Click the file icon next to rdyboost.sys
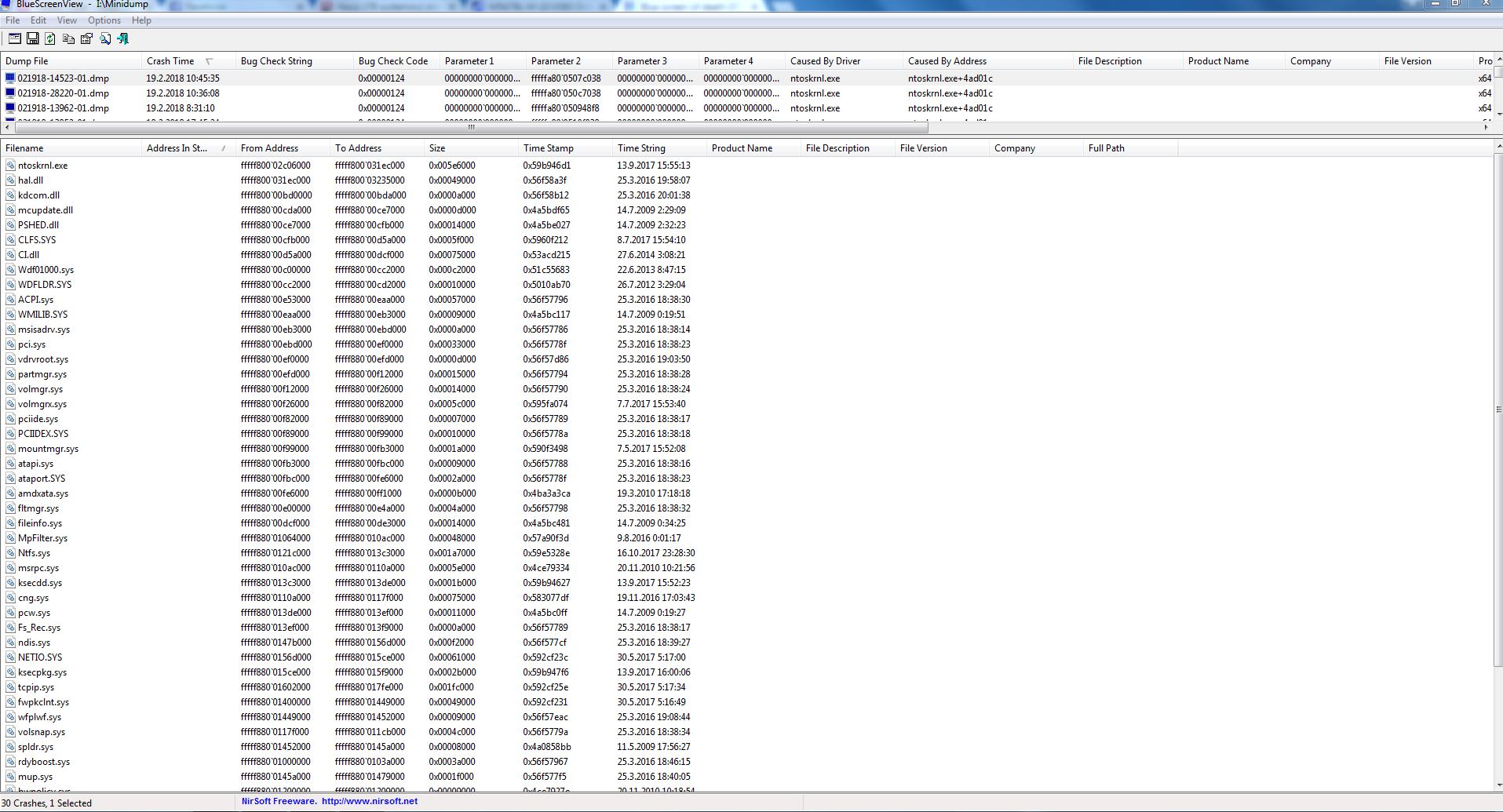 (x=10, y=762)
